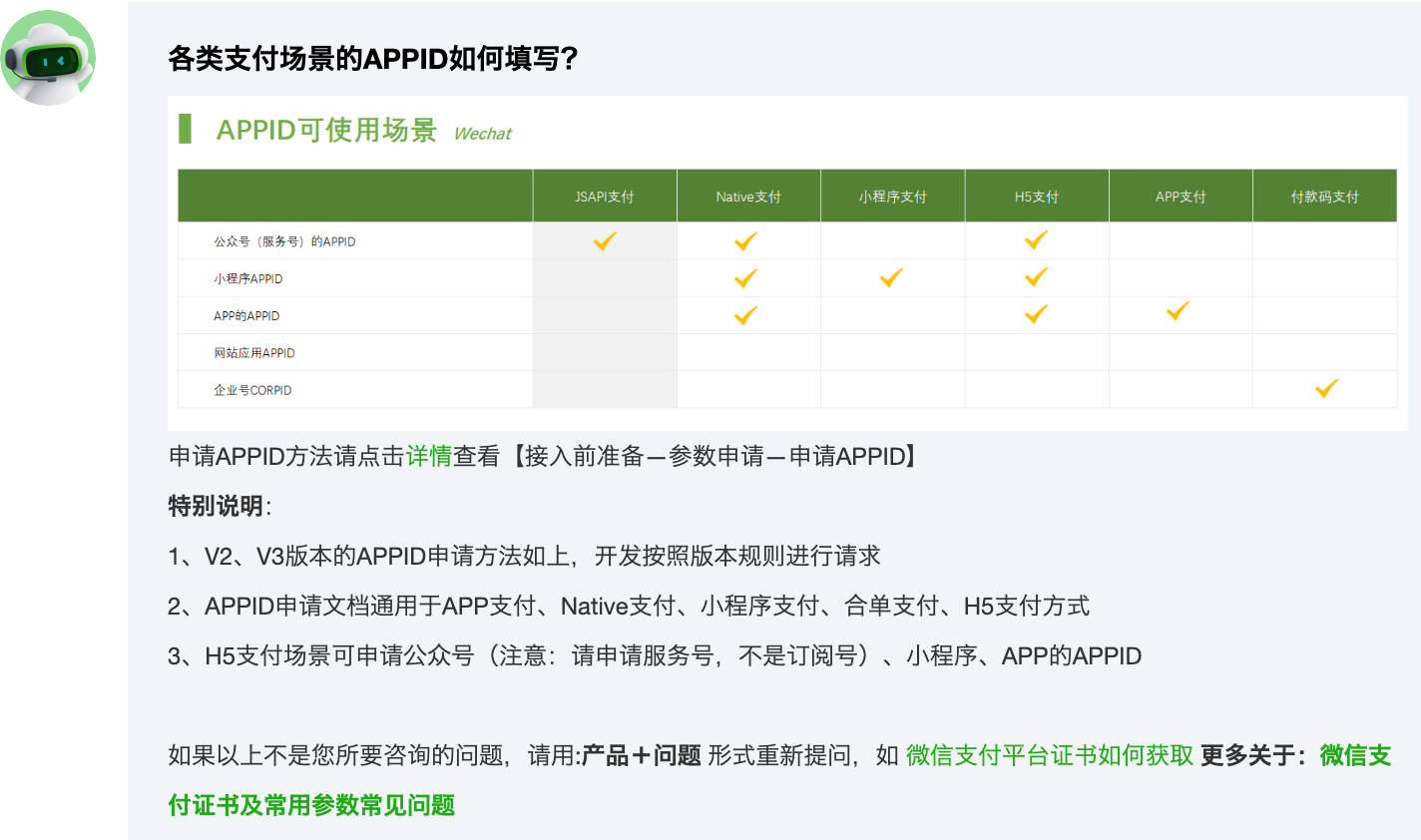This screenshot has width=1421, height=840.
Task: Click the 网站应用APPID row label
Action: tap(254, 353)
